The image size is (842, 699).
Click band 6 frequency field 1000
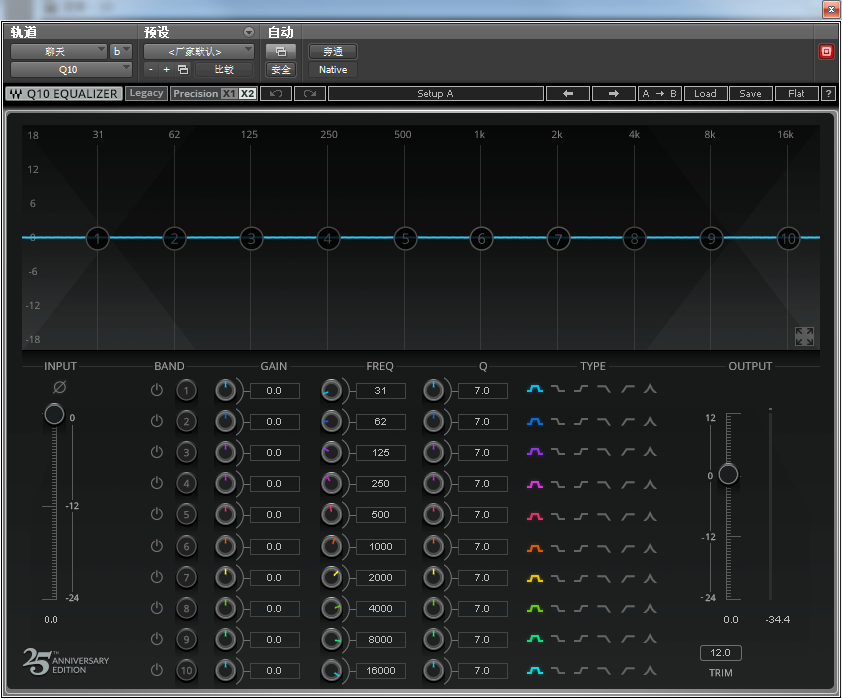(x=381, y=547)
